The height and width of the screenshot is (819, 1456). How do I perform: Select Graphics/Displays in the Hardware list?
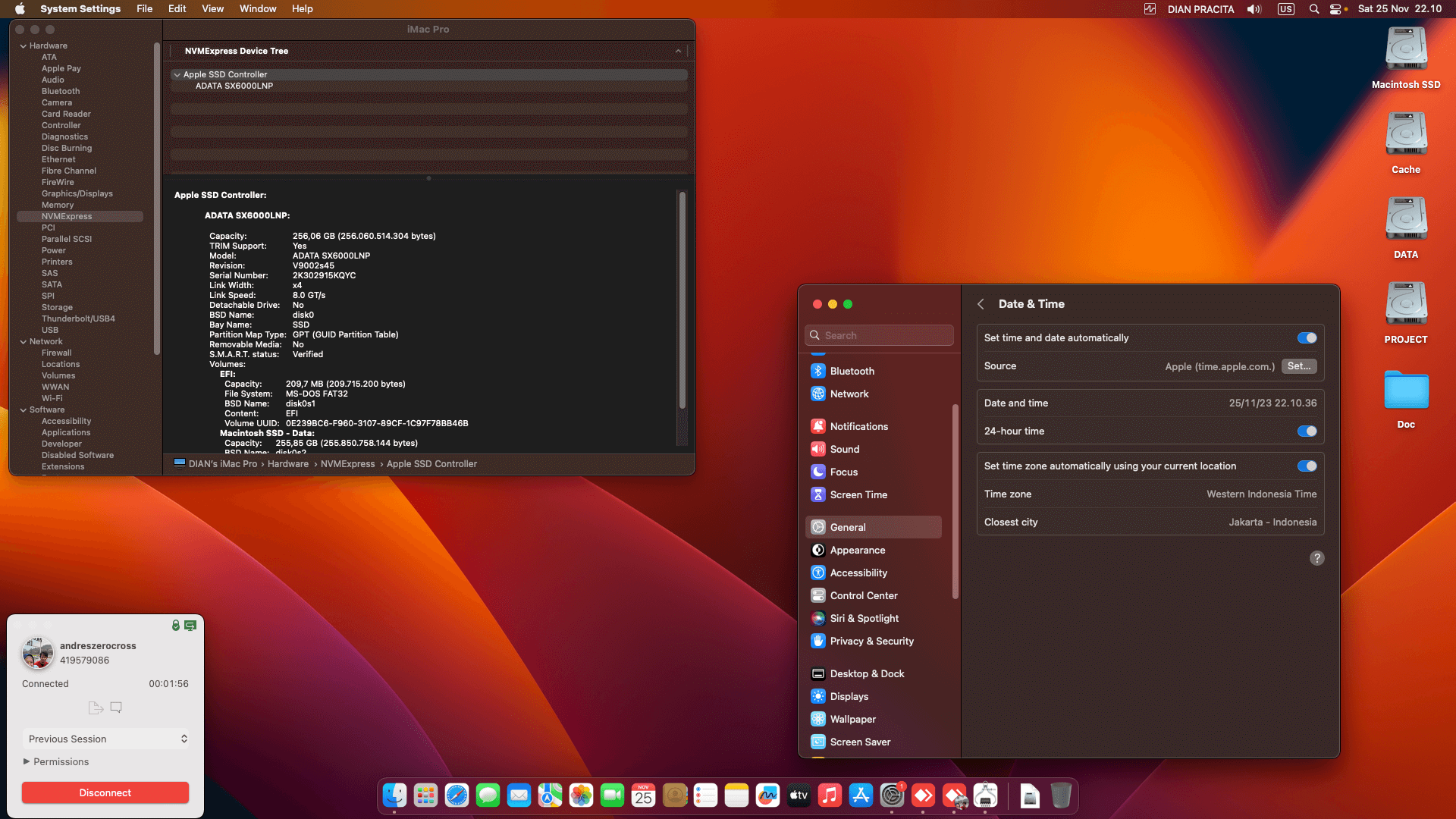[77, 194]
